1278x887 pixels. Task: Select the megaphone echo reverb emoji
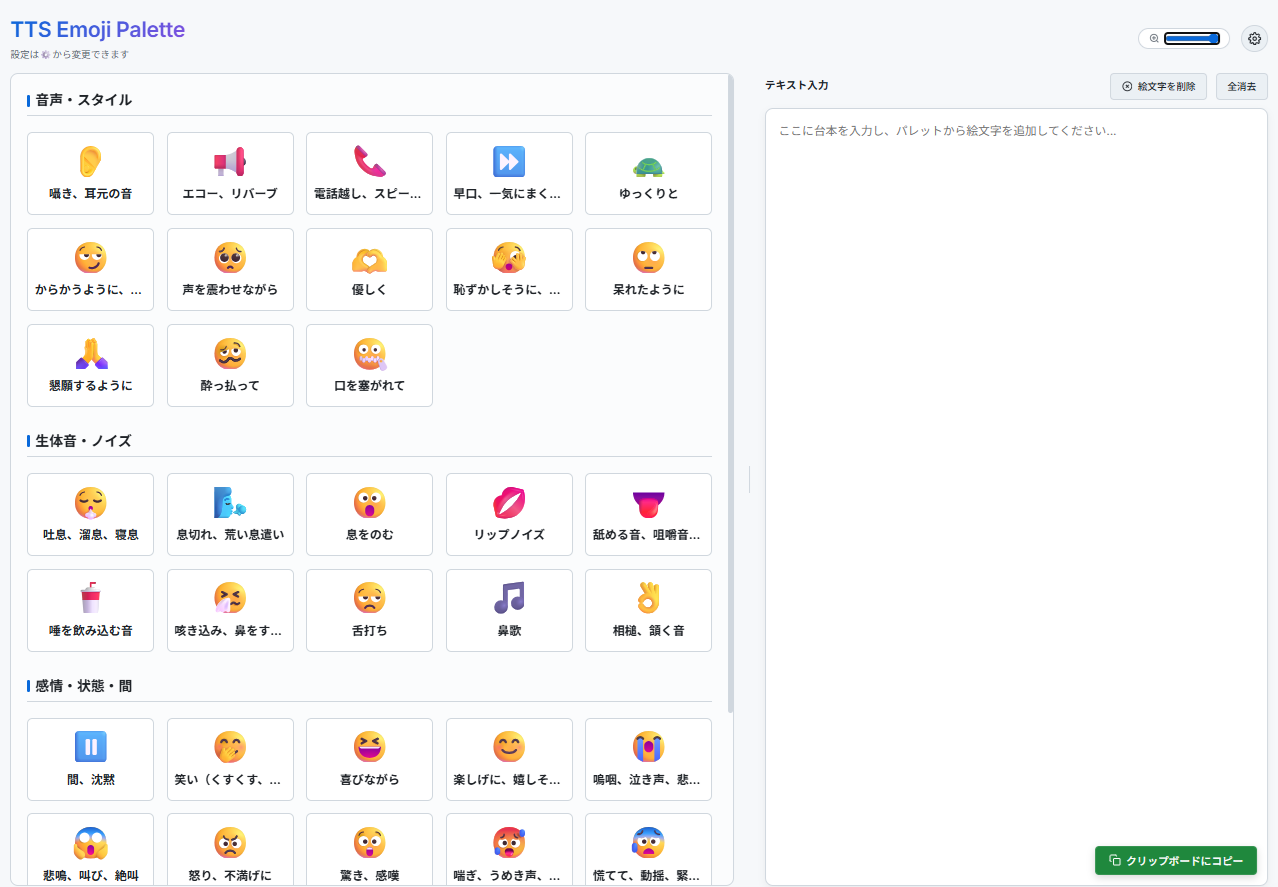[230, 173]
